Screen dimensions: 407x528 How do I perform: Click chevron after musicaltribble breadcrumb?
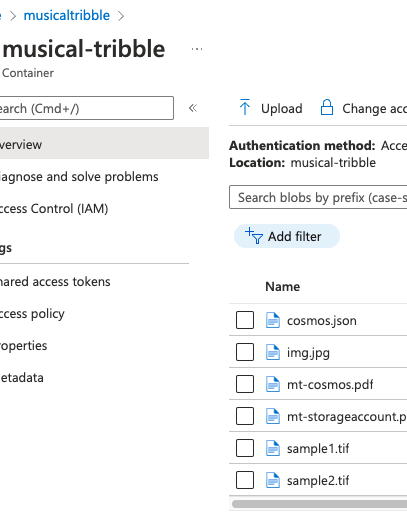point(121,16)
